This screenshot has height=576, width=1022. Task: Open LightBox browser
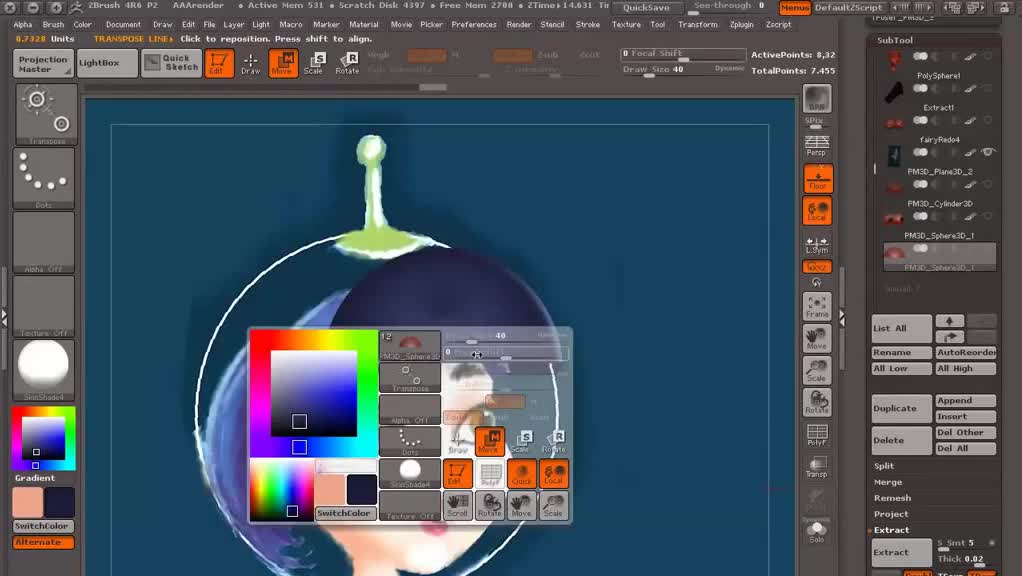pyautogui.click(x=107, y=63)
